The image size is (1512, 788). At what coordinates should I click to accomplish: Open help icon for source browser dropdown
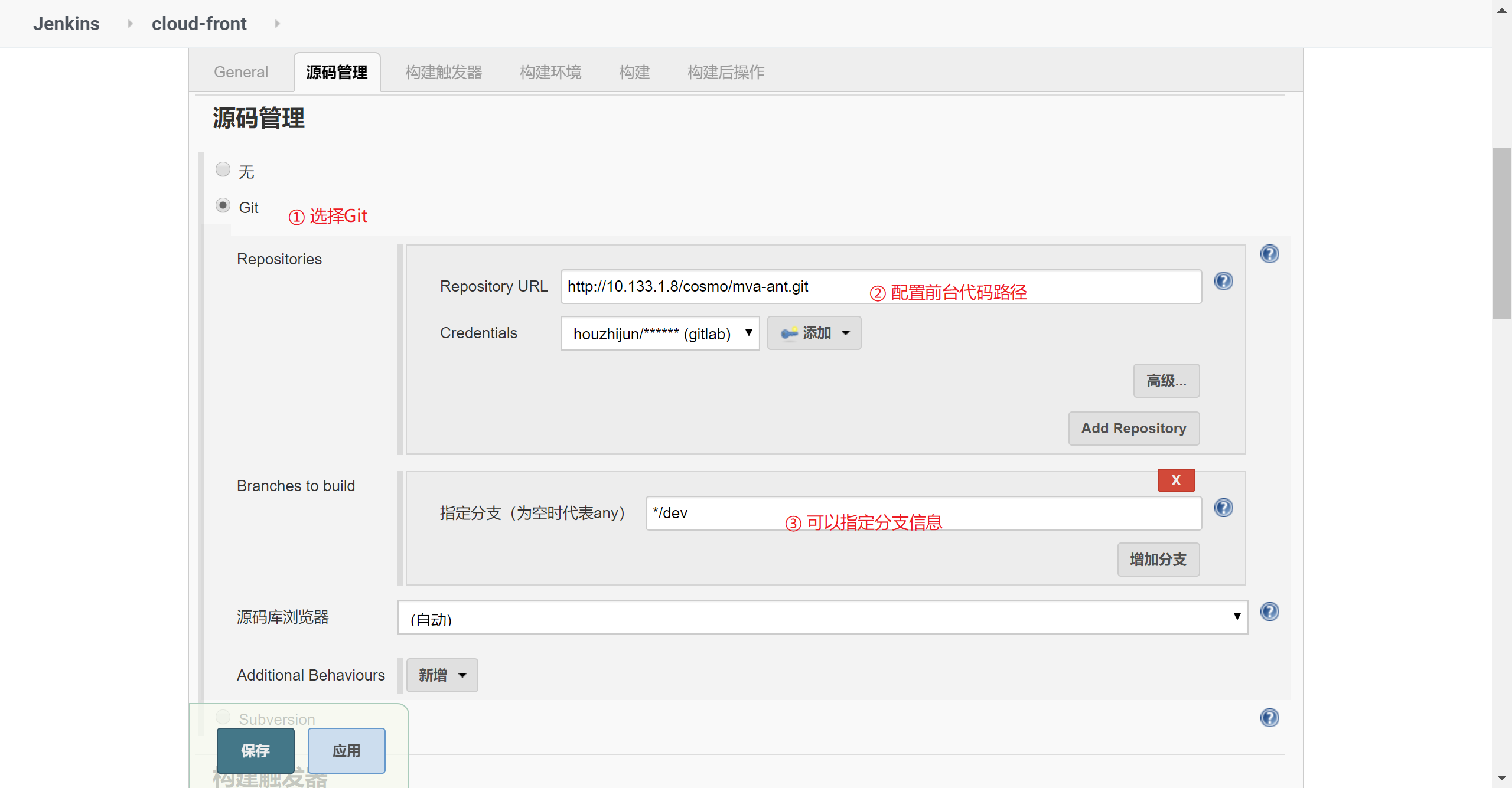pos(1269,612)
